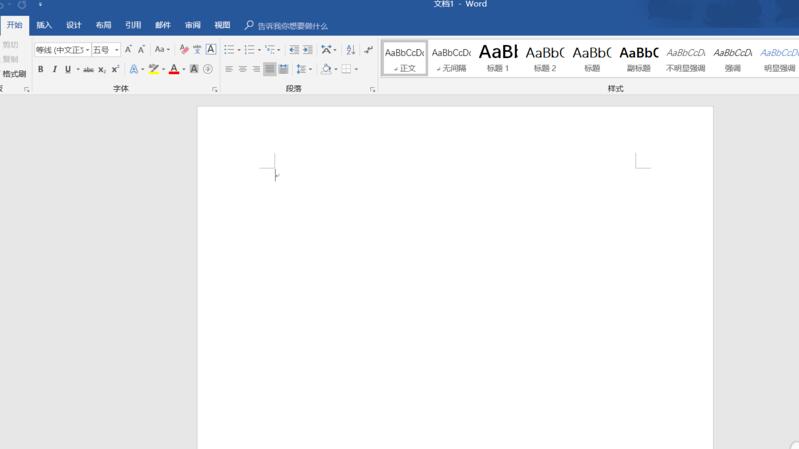Apply borders grid icon
The width and height of the screenshot is (799, 449).
point(347,69)
